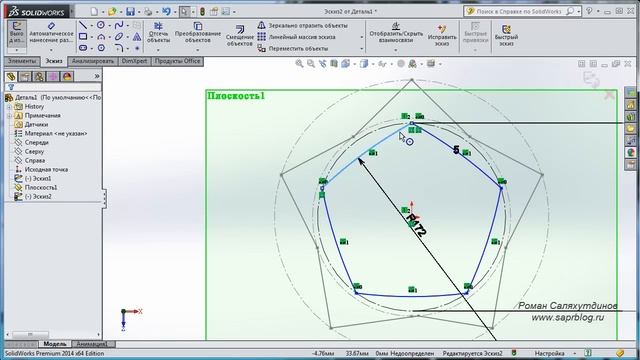Select Эскиз2 in the feature tree
Image resolution: width=640 pixels, height=360 pixels.
[x=33, y=196]
